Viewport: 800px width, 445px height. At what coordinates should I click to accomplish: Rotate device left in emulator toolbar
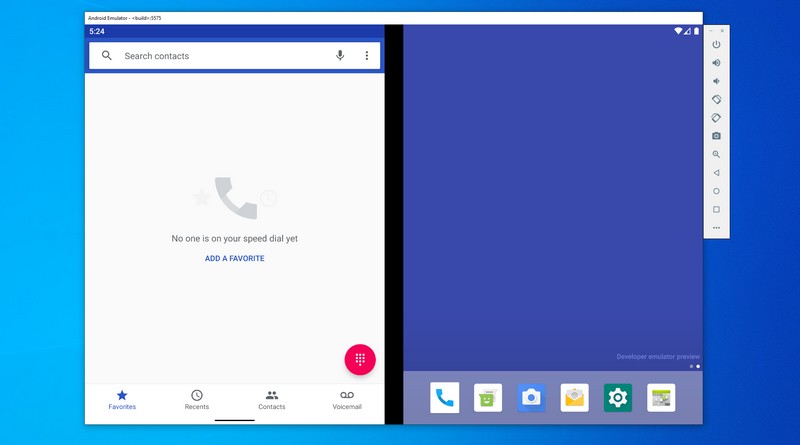pos(716,100)
